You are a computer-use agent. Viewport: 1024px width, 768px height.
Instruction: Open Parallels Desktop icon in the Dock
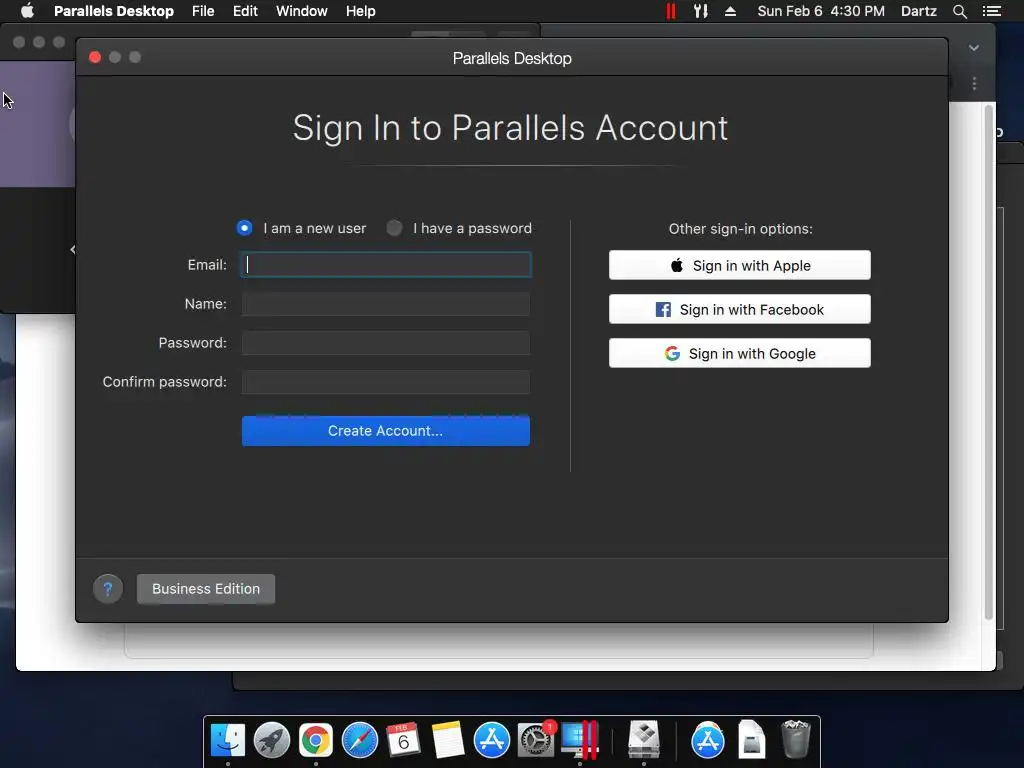pos(580,741)
